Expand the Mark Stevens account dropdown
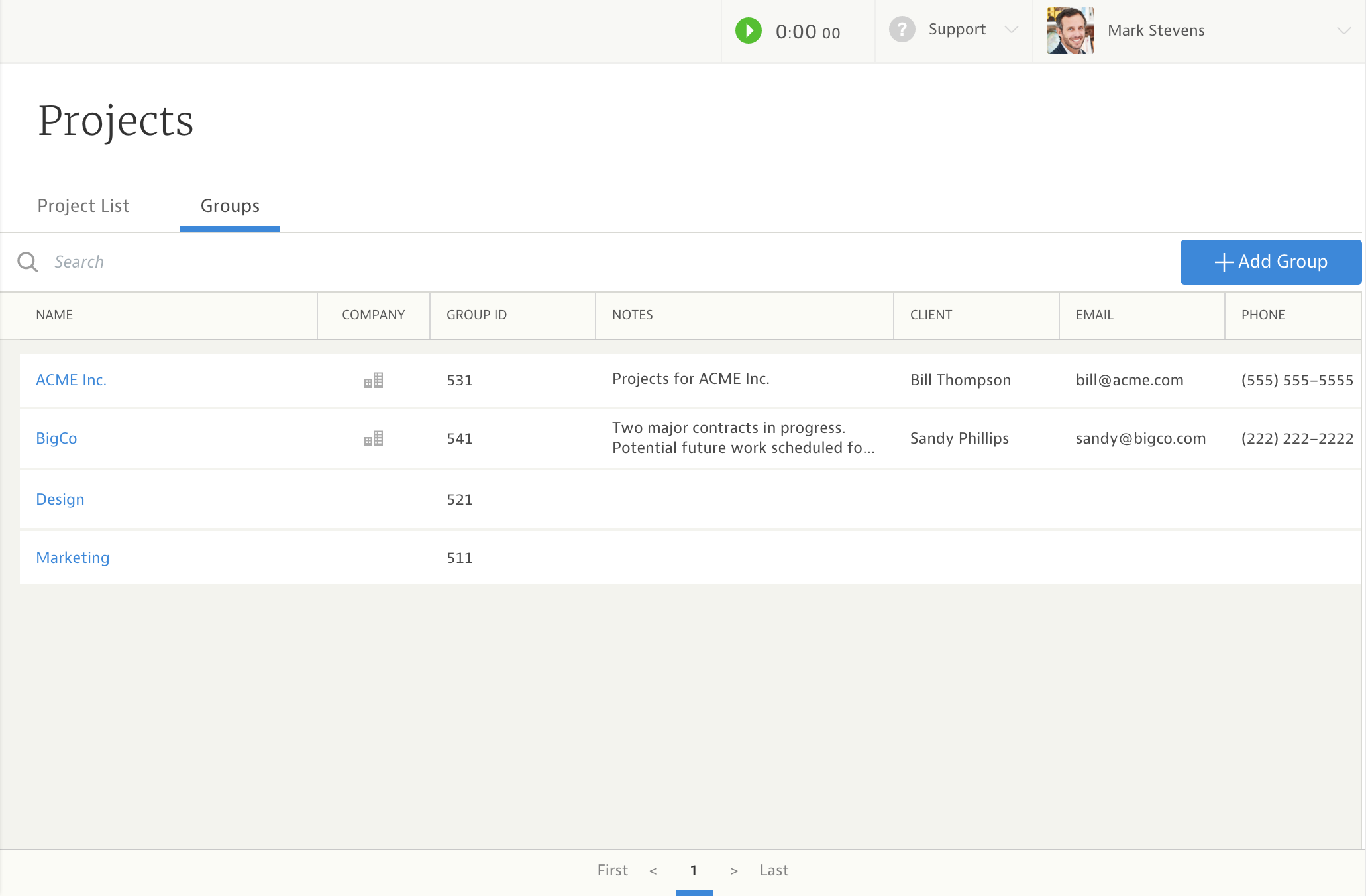 pyautogui.click(x=1343, y=31)
